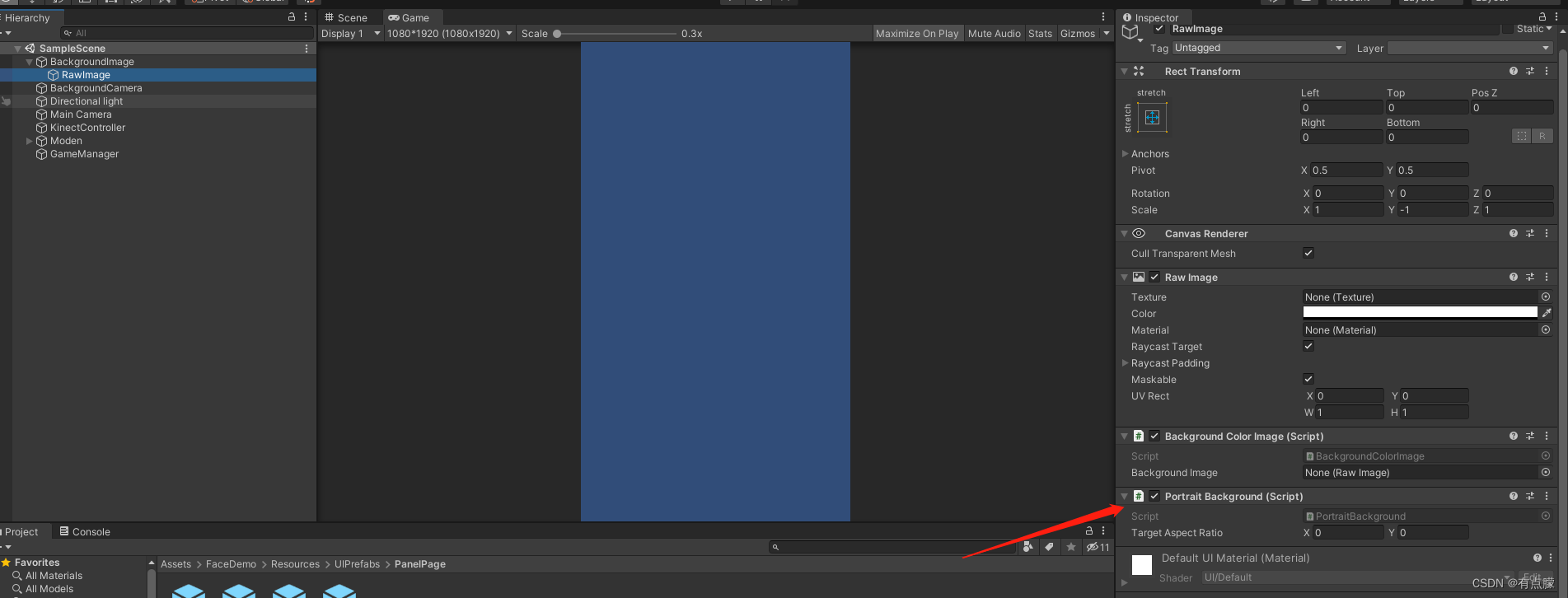1568x598 pixels.
Task: Open Background Color Image help icon
Action: coord(1514,437)
